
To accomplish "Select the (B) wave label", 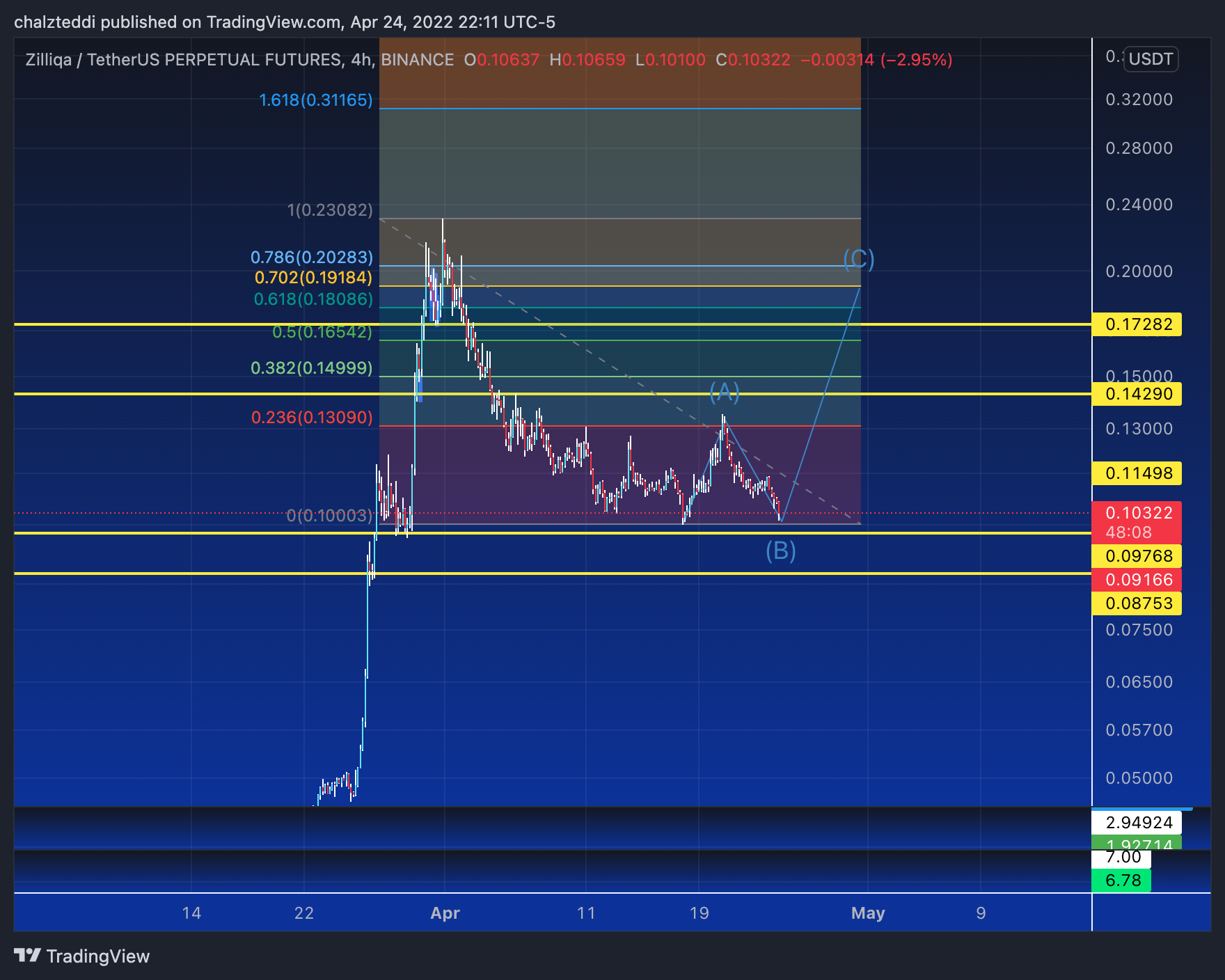I will point(780,551).
